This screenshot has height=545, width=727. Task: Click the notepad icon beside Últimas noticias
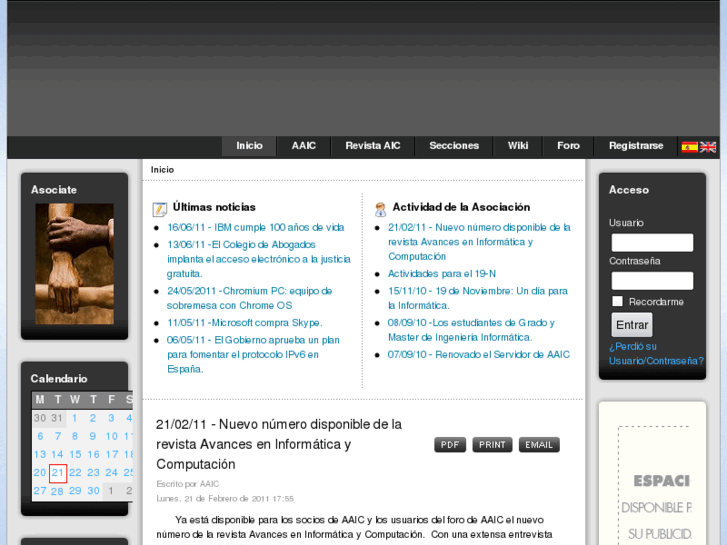(159, 209)
